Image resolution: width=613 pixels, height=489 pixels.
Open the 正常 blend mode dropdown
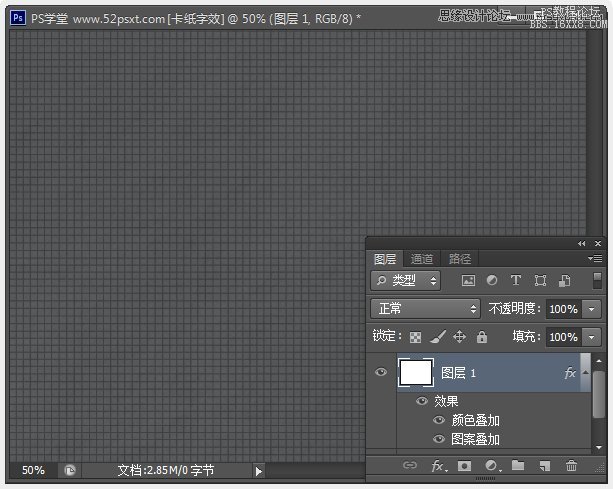click(x=425, y=309)
